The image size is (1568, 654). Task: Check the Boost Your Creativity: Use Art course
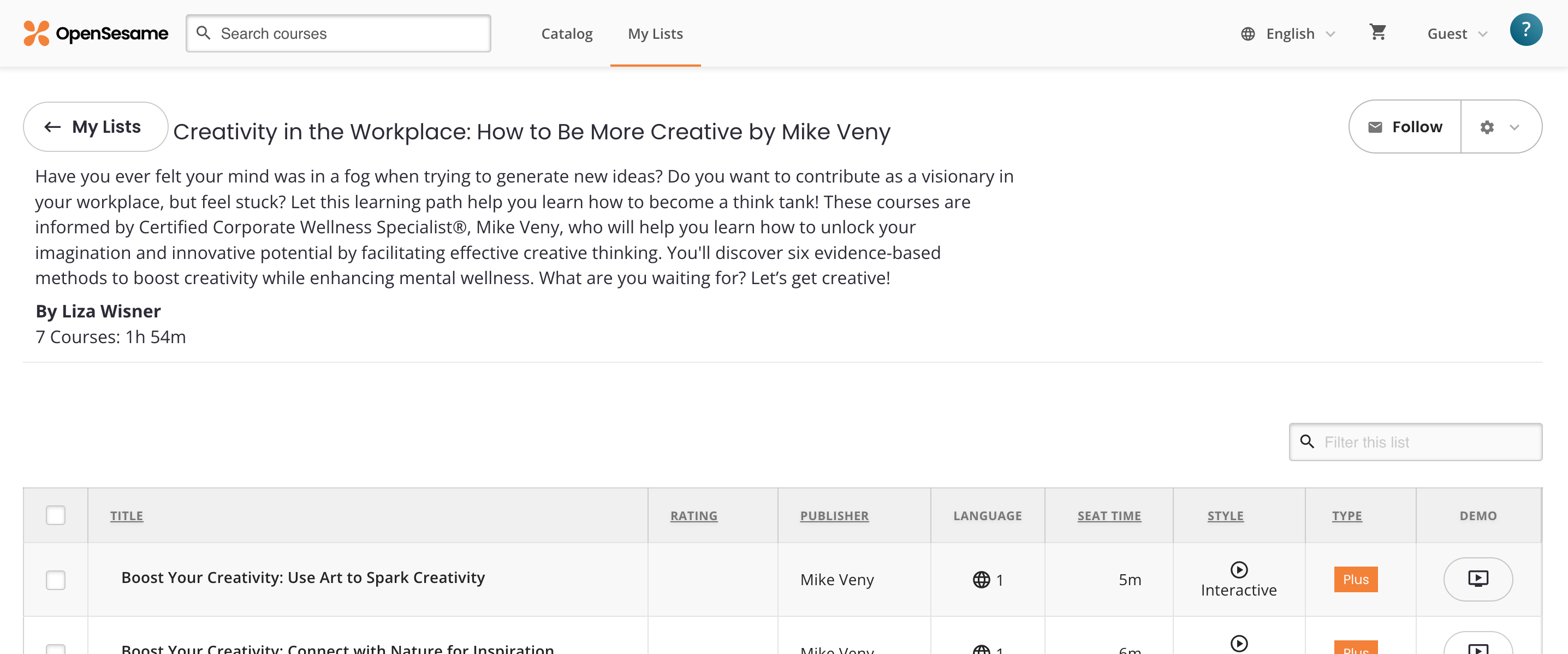55,580
